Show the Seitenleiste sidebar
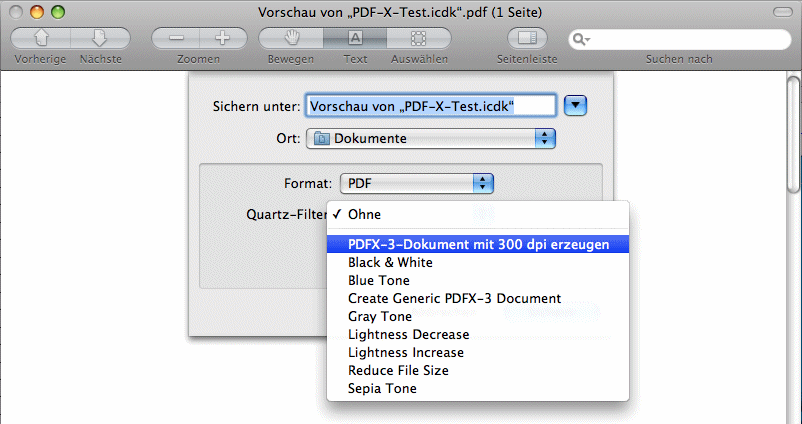The image size is (802, 424). (527, 38)
